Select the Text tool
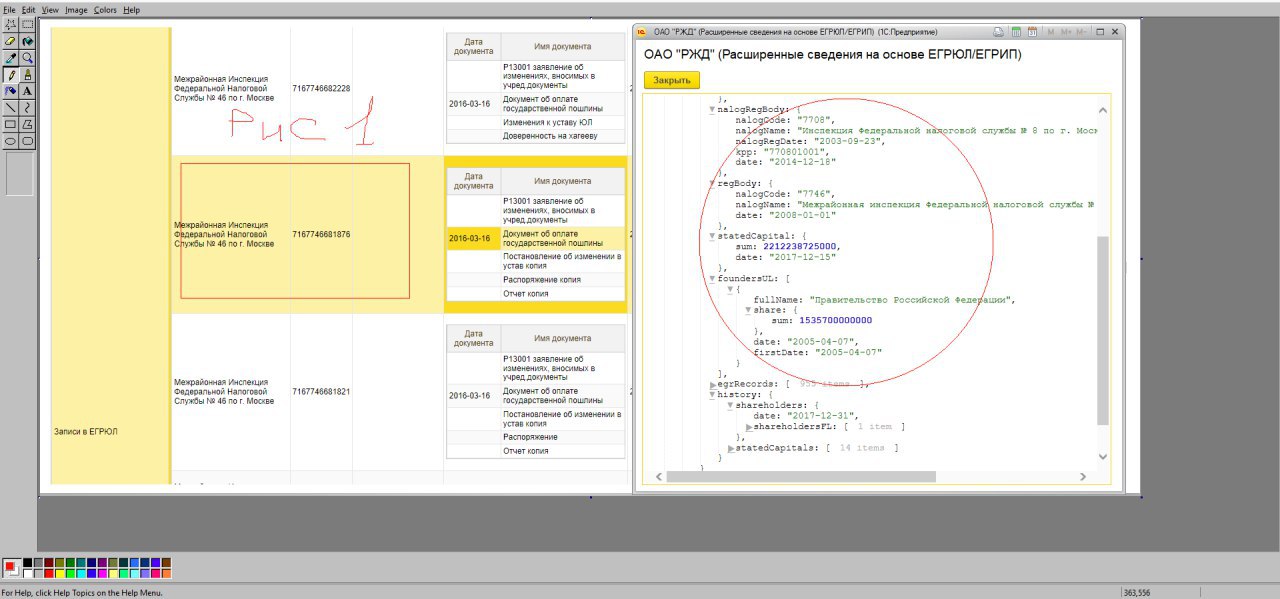This screenshot has width=1280, height=599. (x=27, y=90)
